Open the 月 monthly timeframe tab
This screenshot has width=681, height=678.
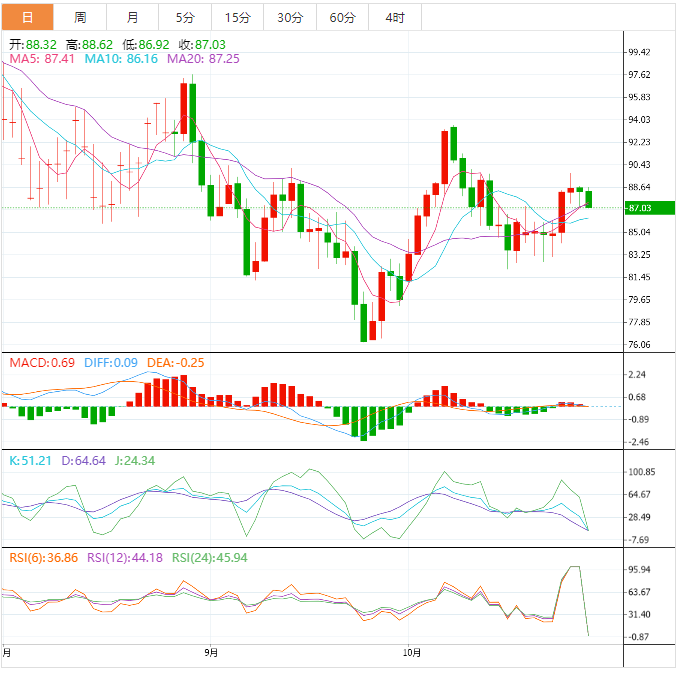[133, 17]
